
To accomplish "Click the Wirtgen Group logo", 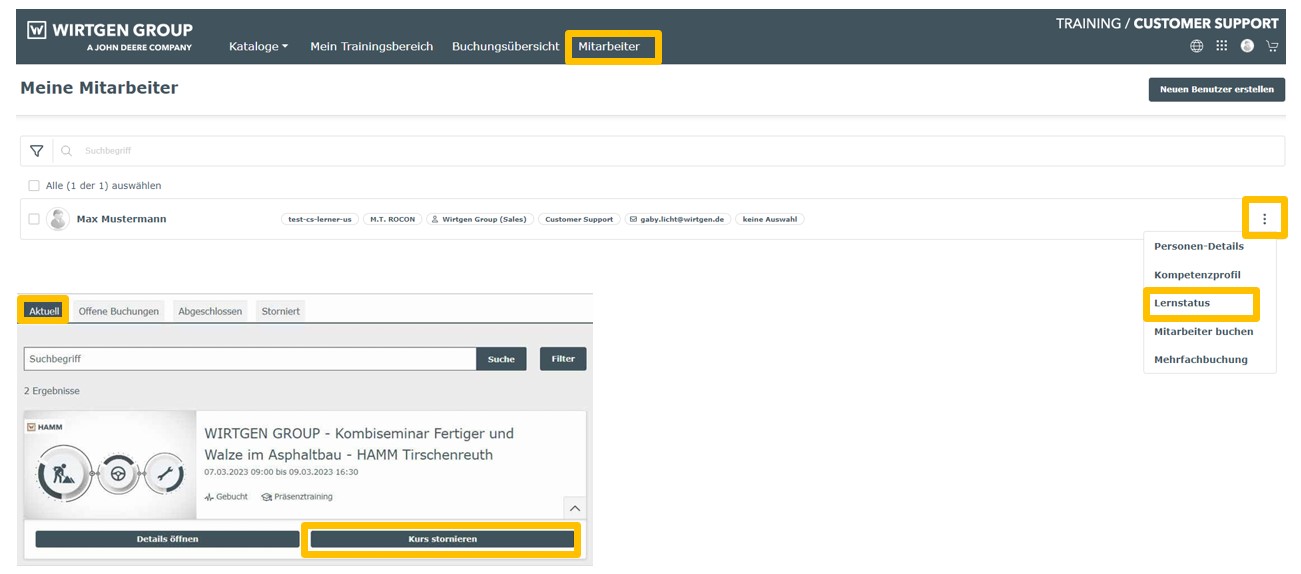I will click(109, 37).
